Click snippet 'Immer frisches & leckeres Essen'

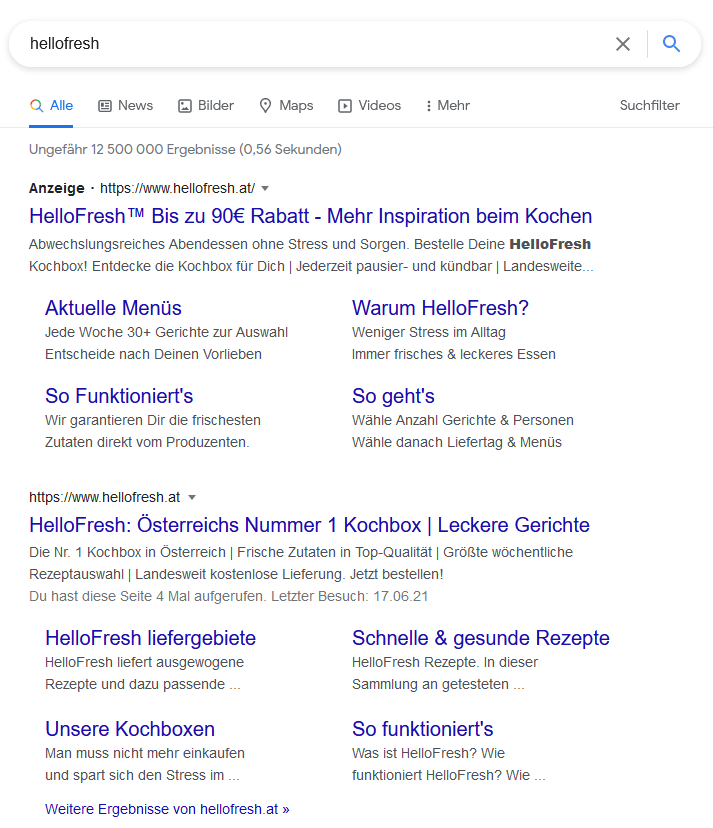tap(454, 354)
